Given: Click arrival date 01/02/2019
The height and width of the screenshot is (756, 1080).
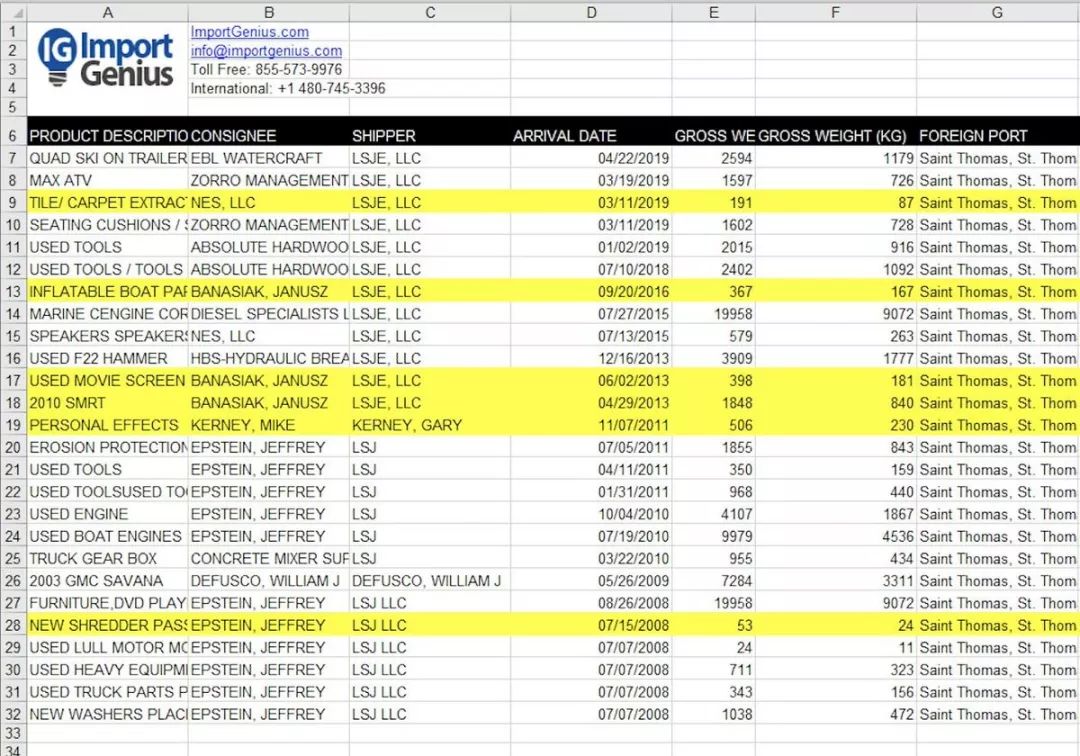Looking at the screenshot, I should (x=591, y=247).
